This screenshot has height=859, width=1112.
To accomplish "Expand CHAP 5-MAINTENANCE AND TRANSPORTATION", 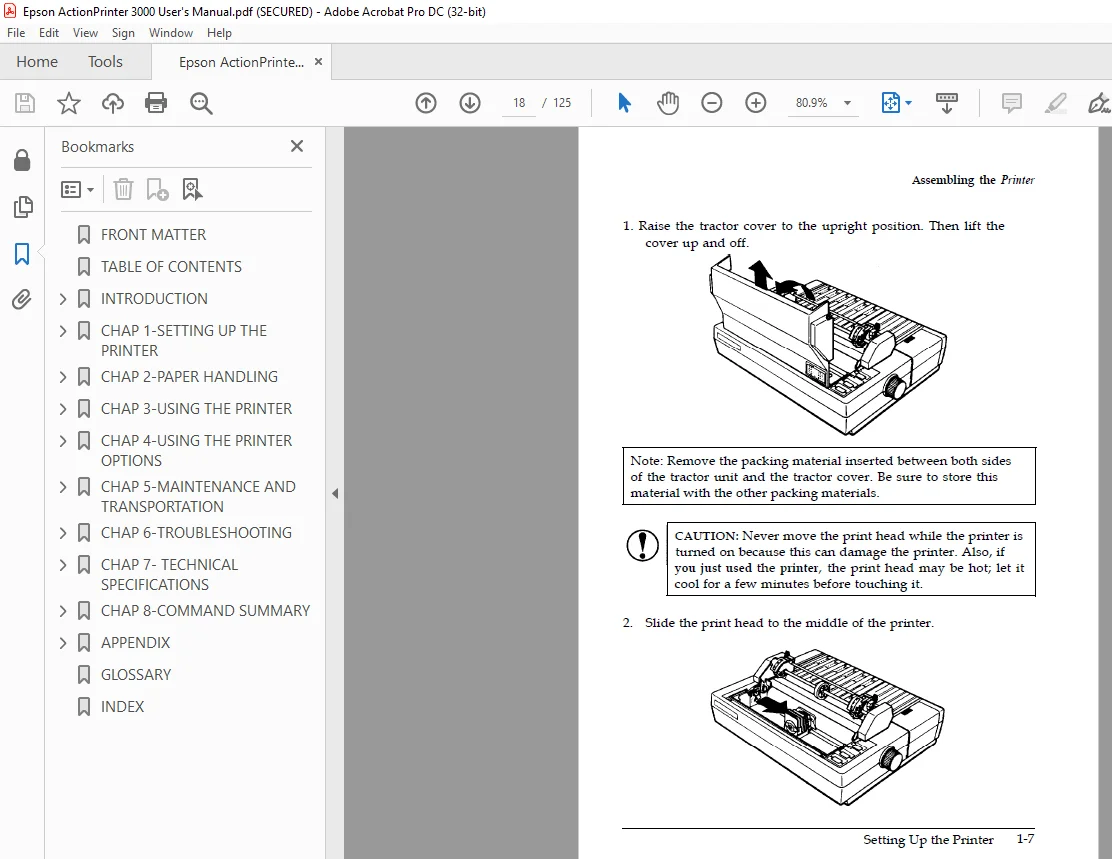I will click(x=62, y=487).
